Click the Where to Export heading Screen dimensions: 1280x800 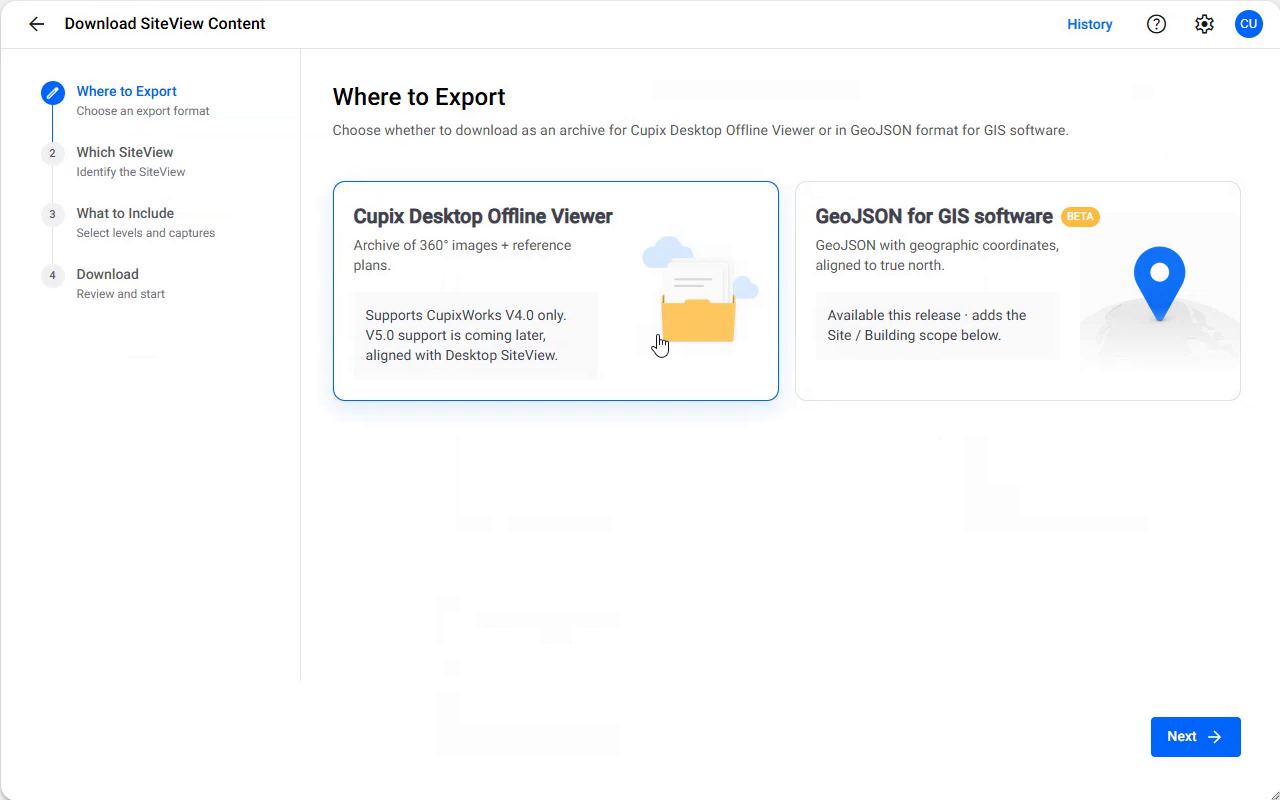click(419, 97)
